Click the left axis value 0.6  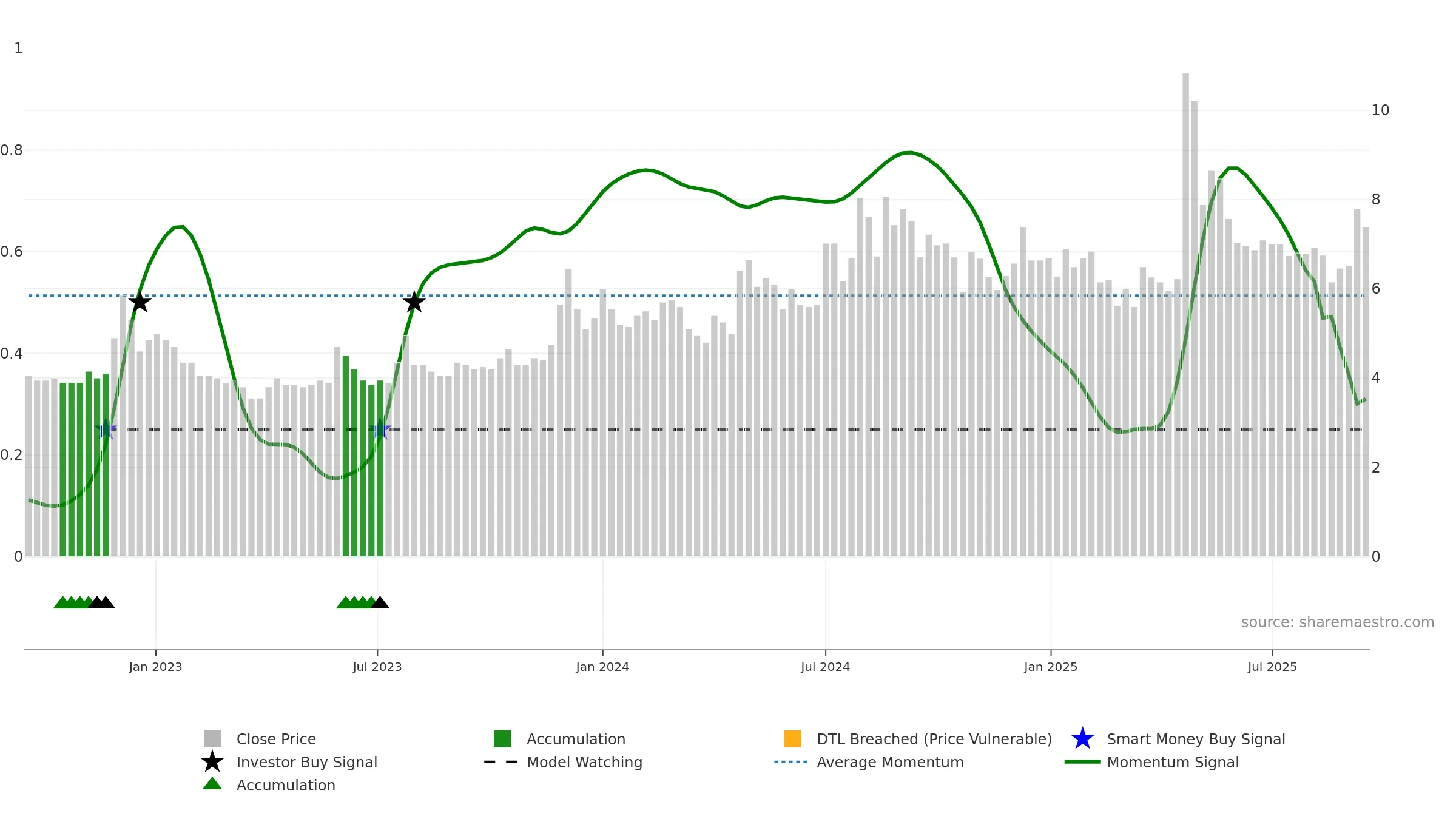point(12,252)
